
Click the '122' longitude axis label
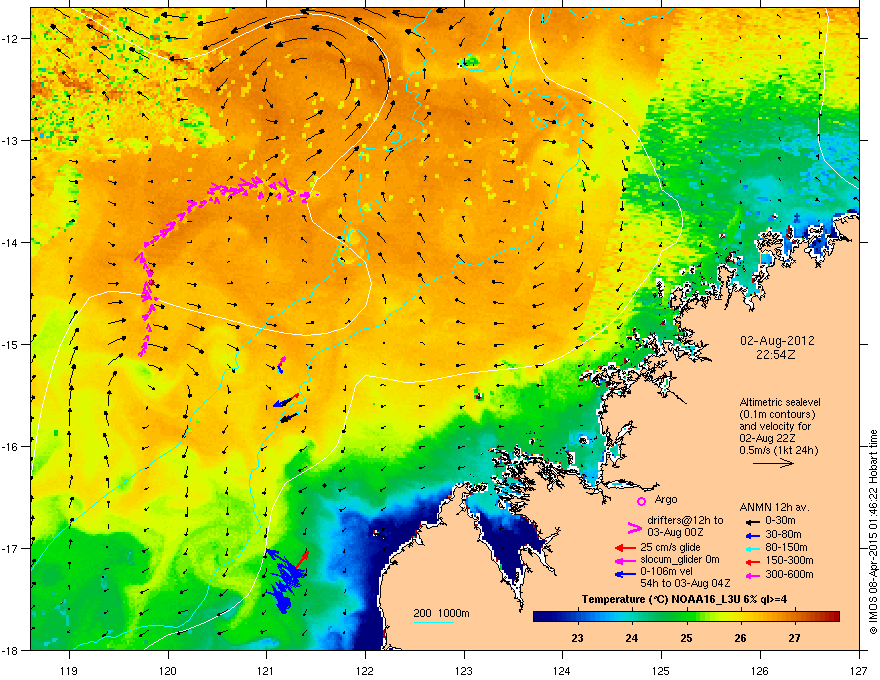pos(365,671)
